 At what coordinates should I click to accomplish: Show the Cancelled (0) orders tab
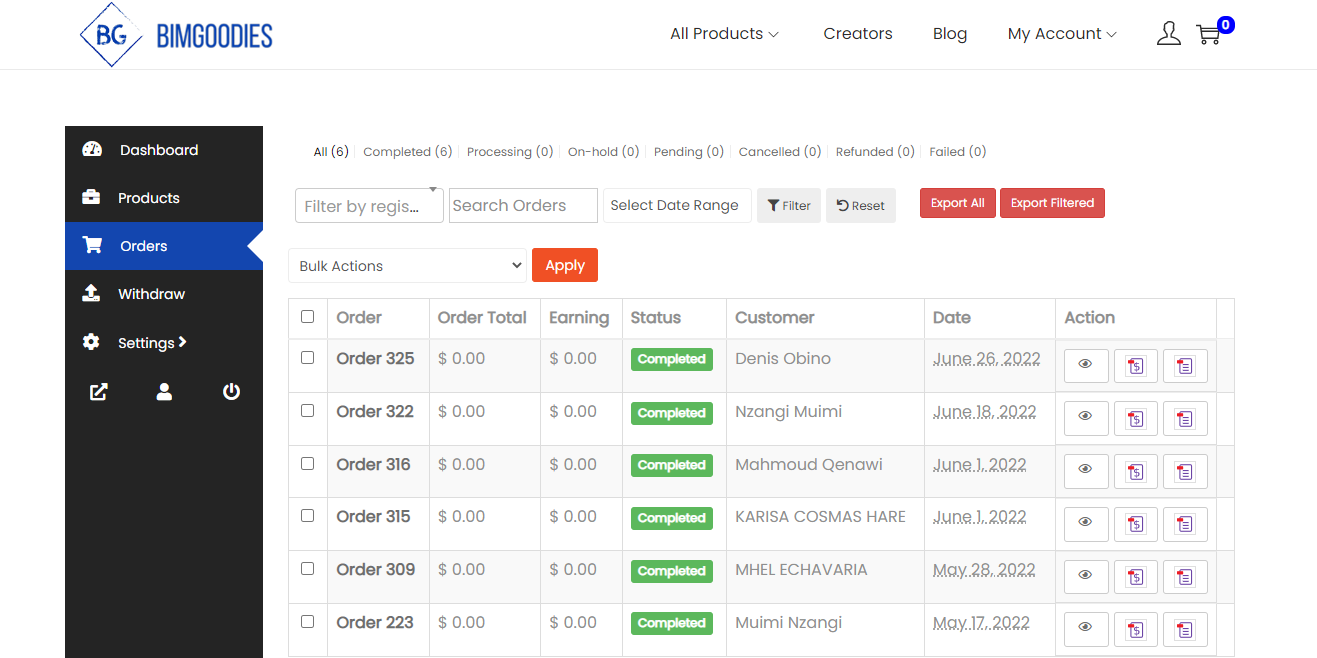click(780, 152)
